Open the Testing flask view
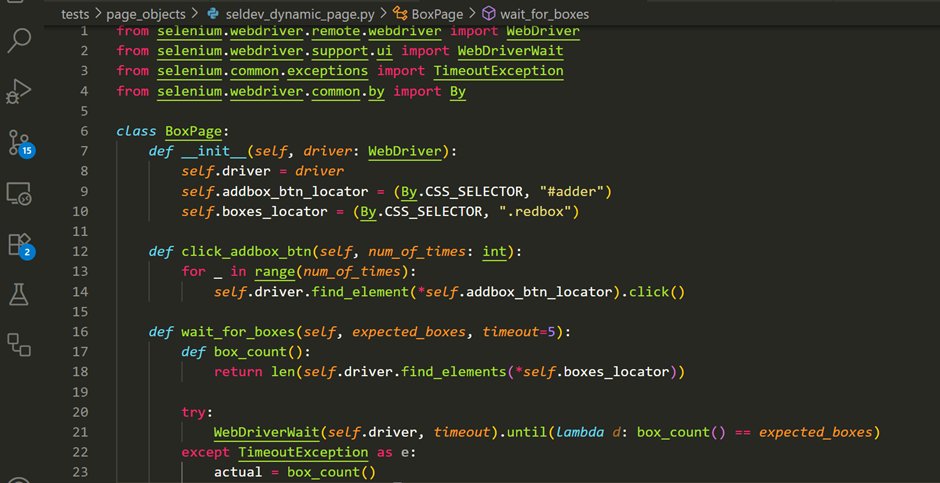This screenshot has height=483, width=940. pyautogui.click(x=19, y=294)
